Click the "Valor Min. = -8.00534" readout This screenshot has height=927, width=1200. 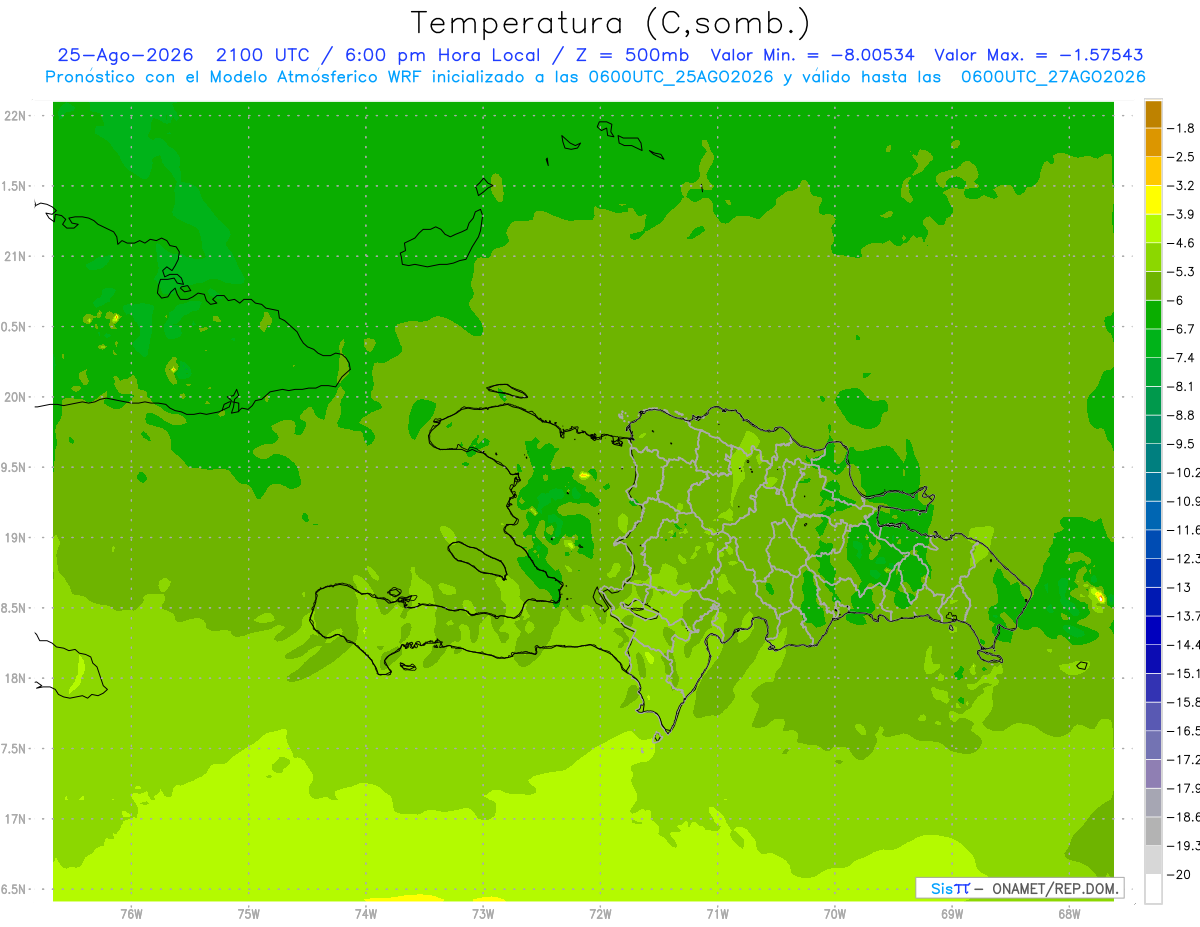point(812,55)
